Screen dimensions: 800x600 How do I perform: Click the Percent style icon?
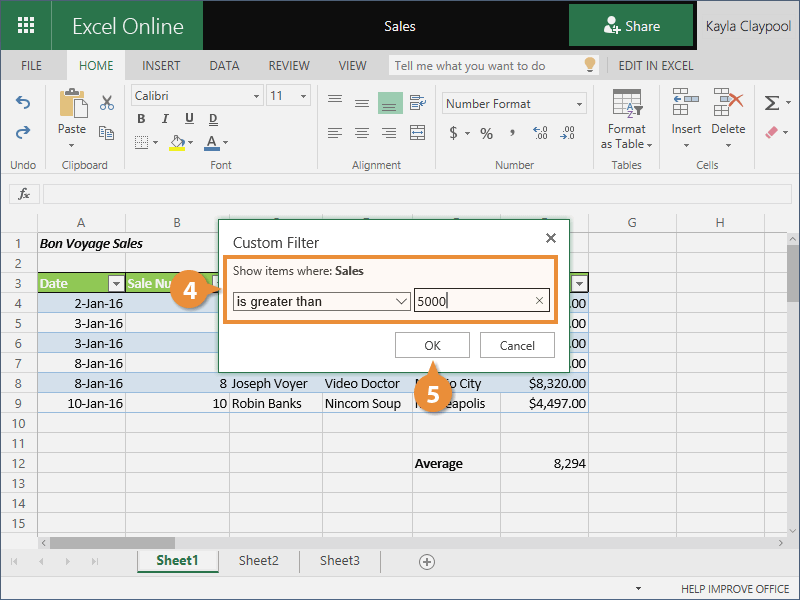pyautogui.click(x=486, y=133)
